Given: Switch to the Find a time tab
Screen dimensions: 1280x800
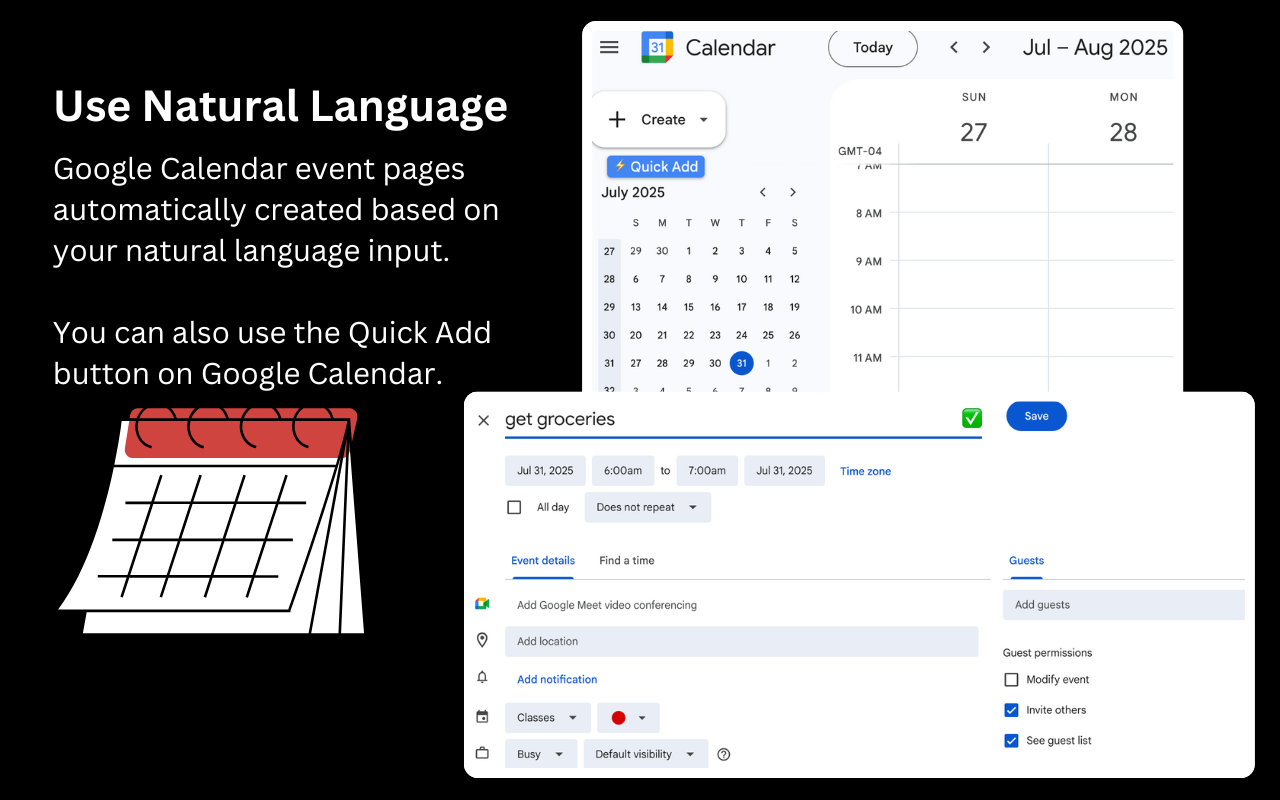Looking at the screenshot, I should pyautogui.click(x=627, y=561).
